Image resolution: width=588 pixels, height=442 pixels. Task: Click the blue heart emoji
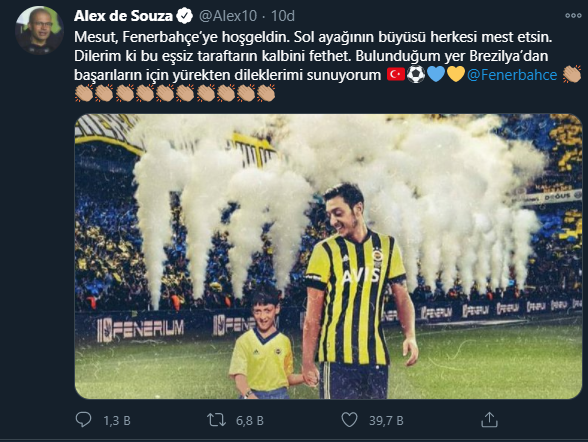[436, 74]
